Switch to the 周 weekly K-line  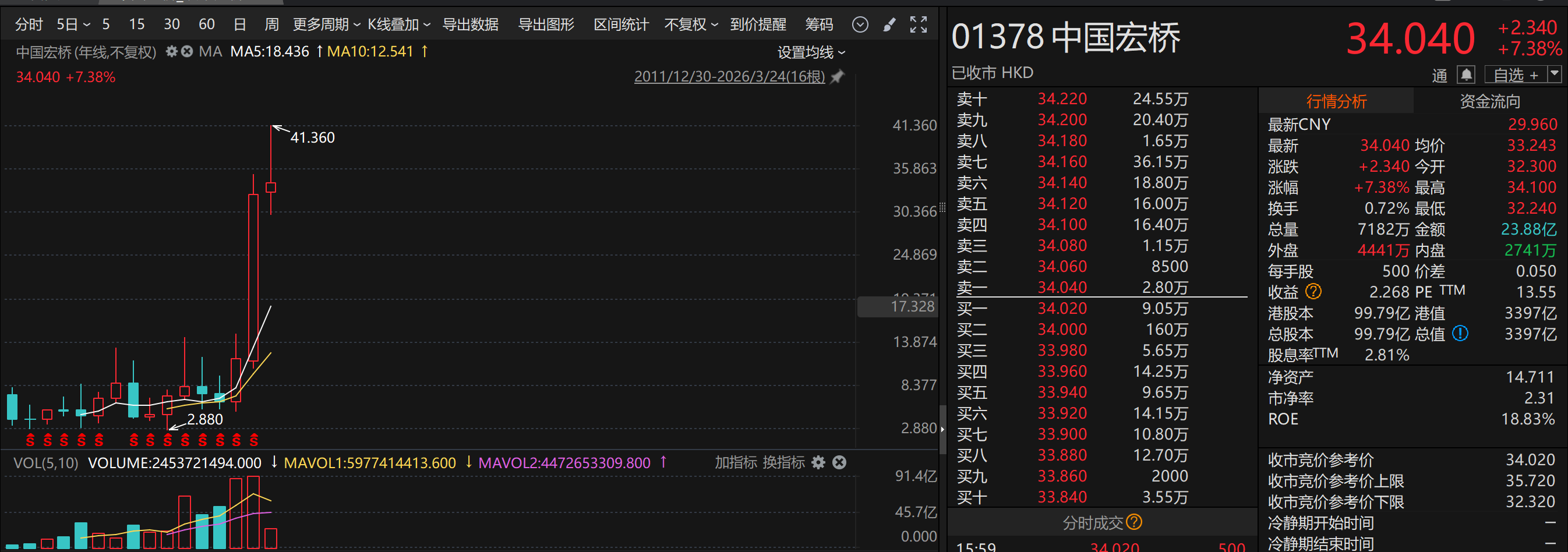pyautogui.click(x=271, y=24)
